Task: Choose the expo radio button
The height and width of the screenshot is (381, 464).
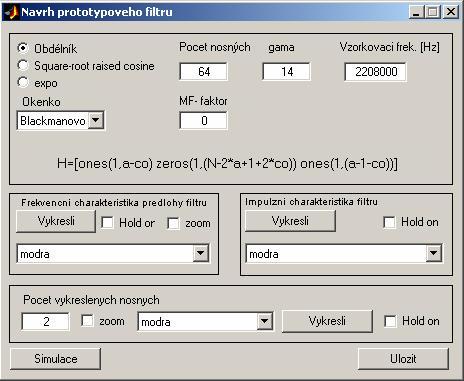Action: pyautogui.click(x=23, y=82)
